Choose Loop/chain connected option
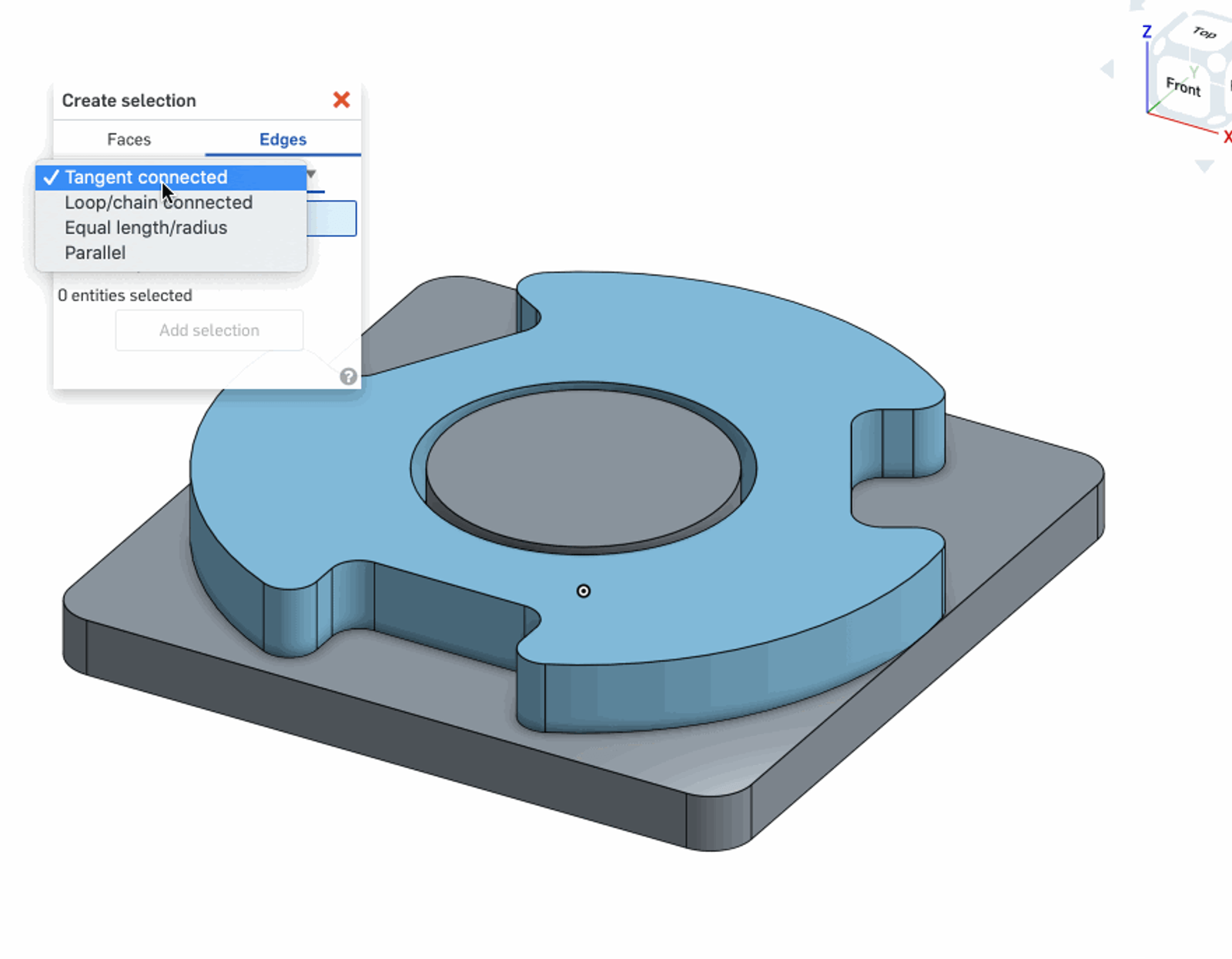The image size is (1232, 959). [159, 202]
